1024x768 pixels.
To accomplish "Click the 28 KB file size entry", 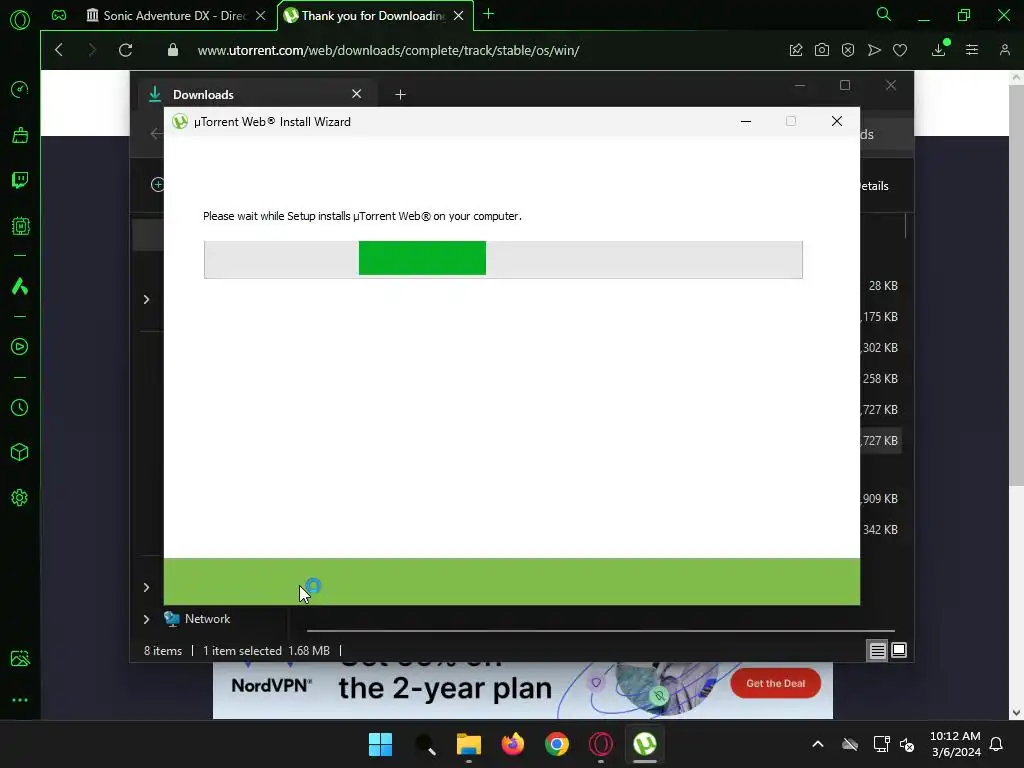I will coord(883,285).
